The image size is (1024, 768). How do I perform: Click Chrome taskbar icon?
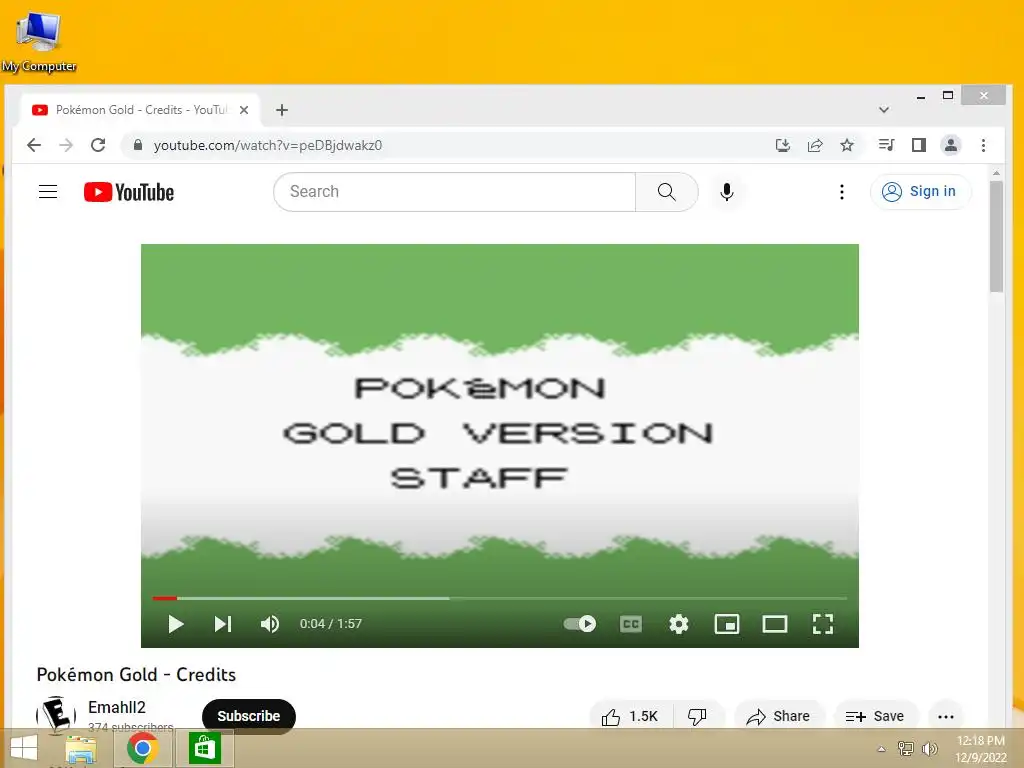[x=142, y=748]
